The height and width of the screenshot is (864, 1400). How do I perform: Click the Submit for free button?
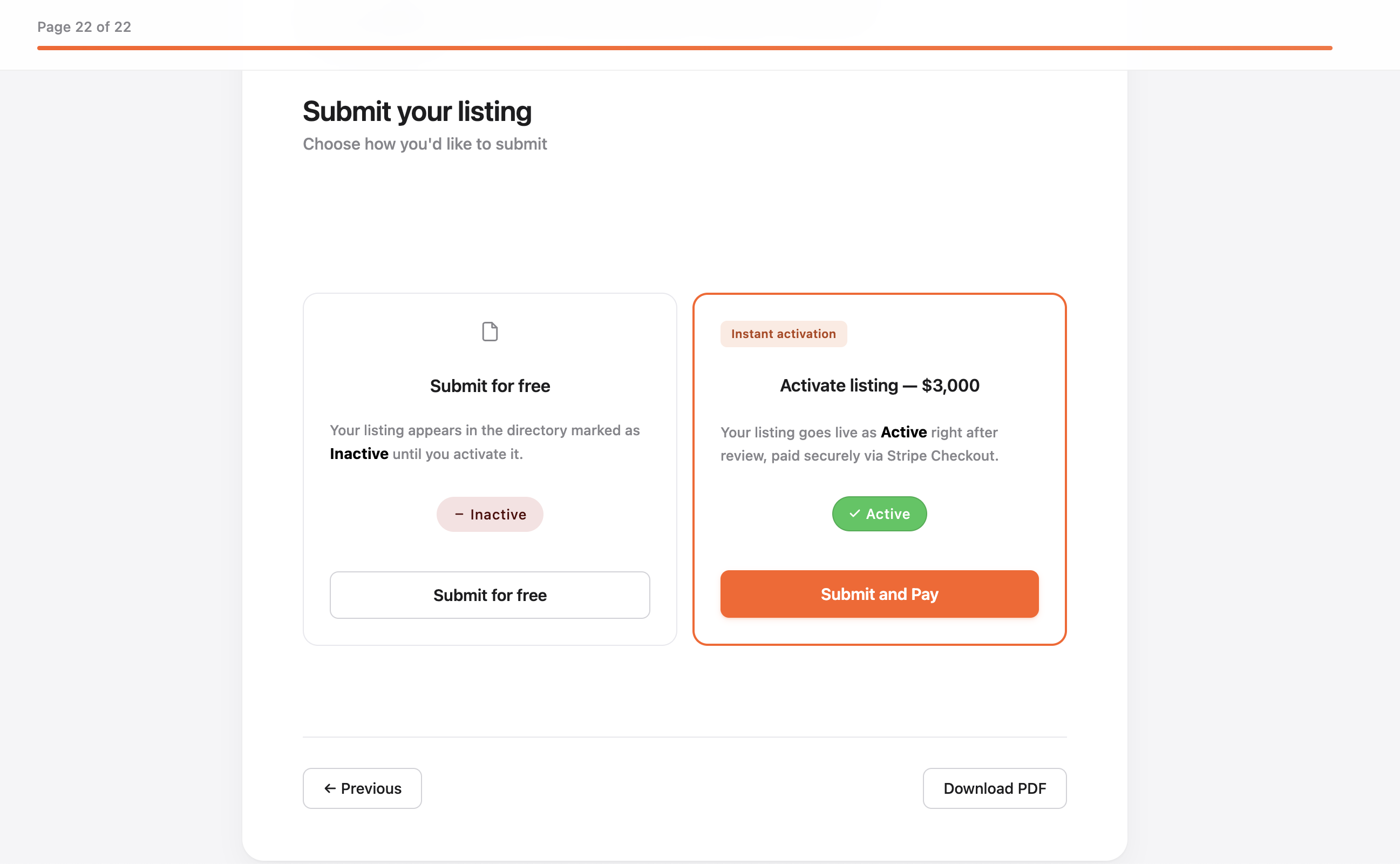(490, 595)
